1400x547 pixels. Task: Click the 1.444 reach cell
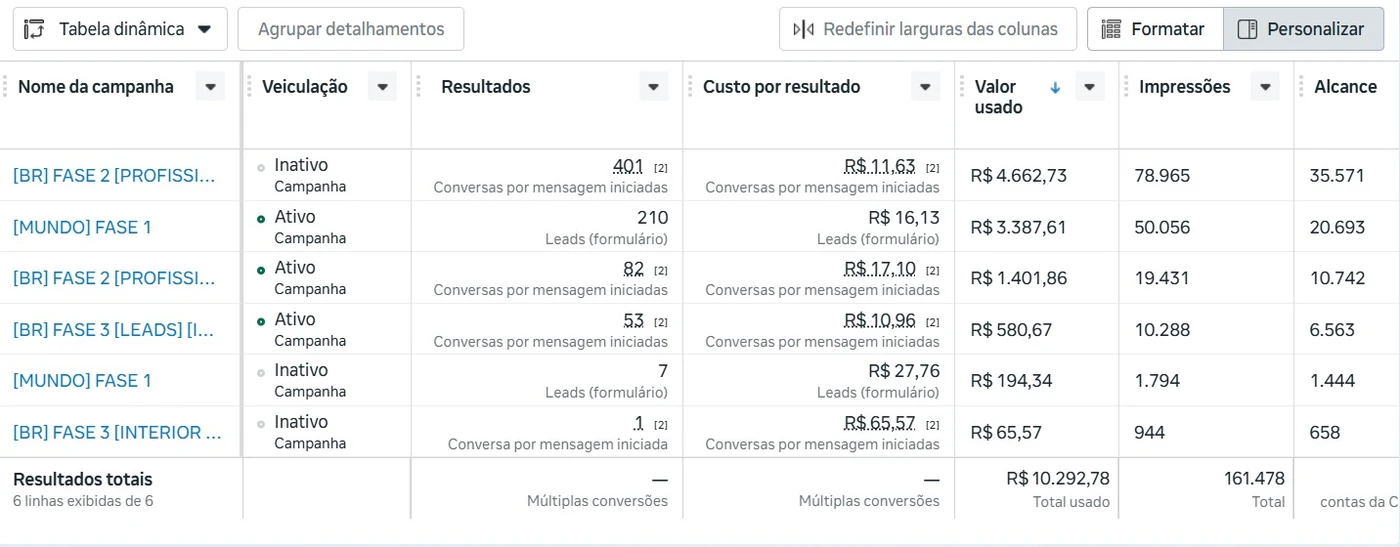(1332, 381)
